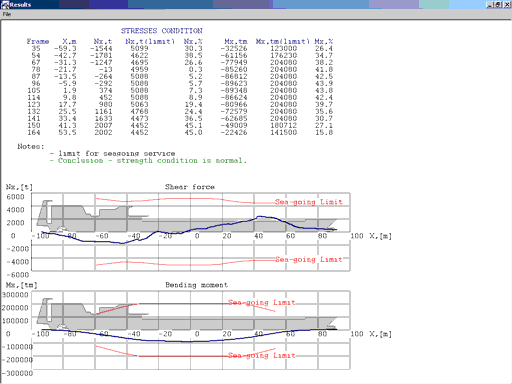Click the Results window title icon
Image resolution: width=512 pixels, height=384 pixels.
[5, 5]
